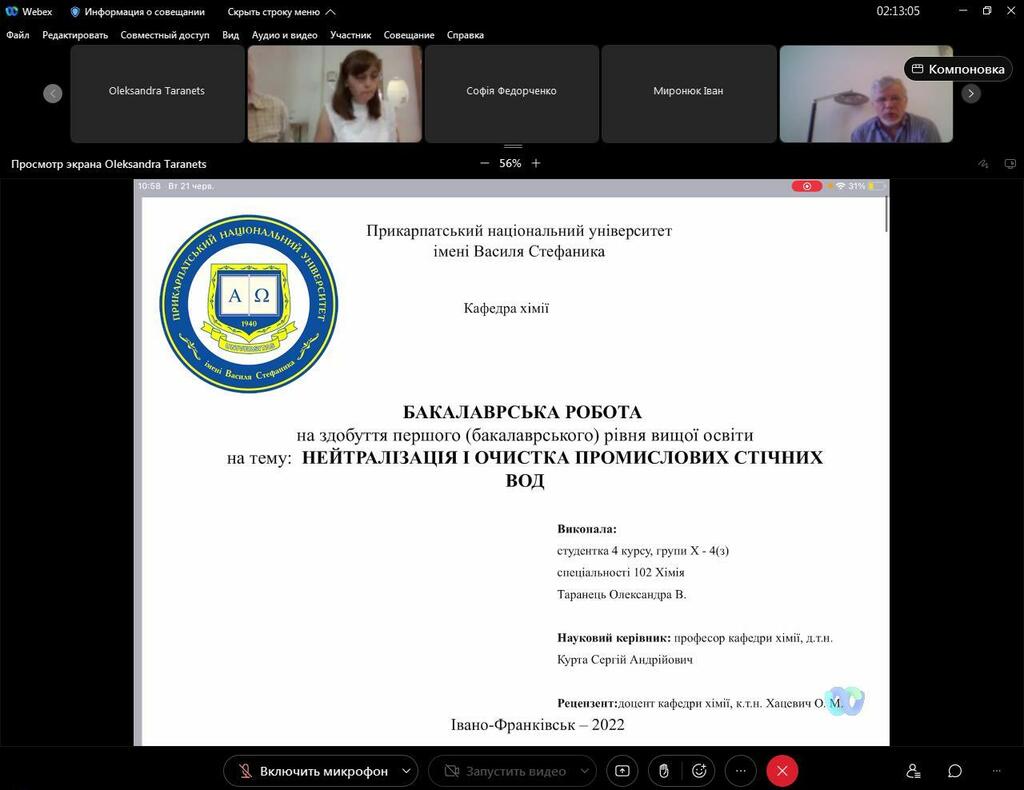Open the Справка menu
This screenshot has height=790, width=1024.
[465, 35]
